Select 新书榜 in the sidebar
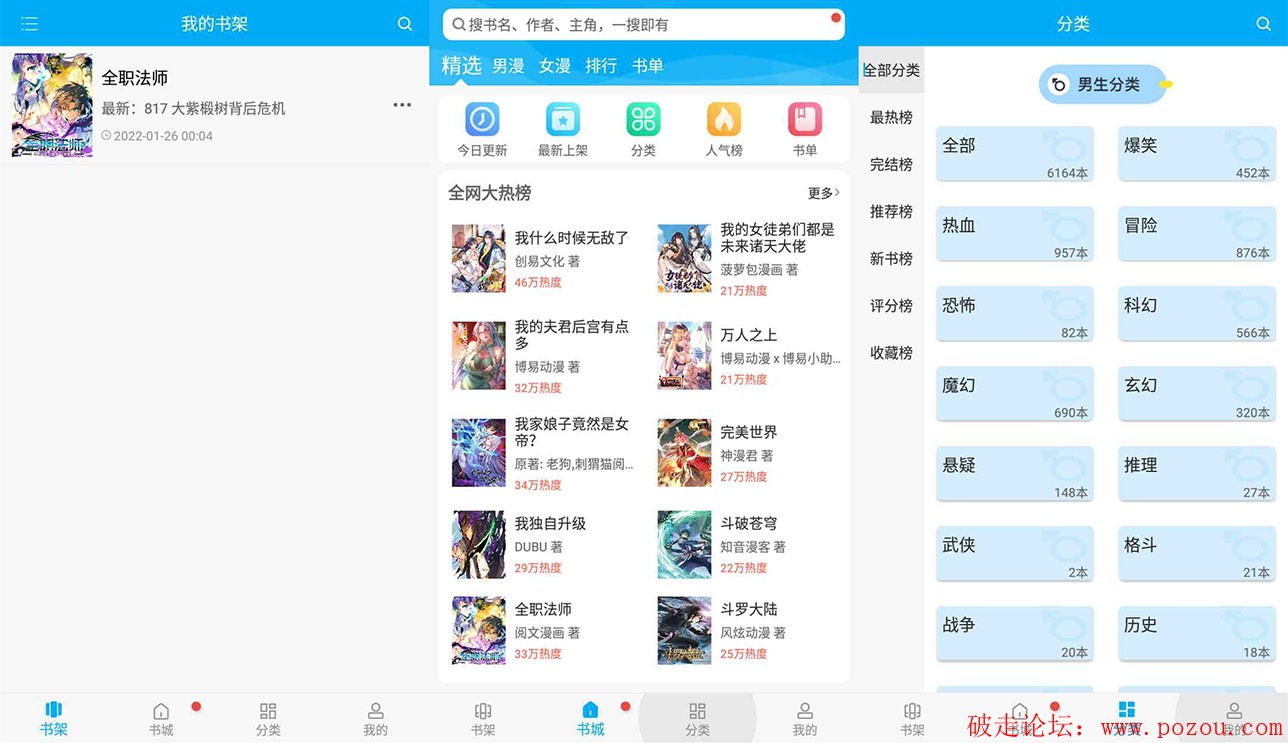1288x743 pixels. pyautogui.click(x=891, y=258)
